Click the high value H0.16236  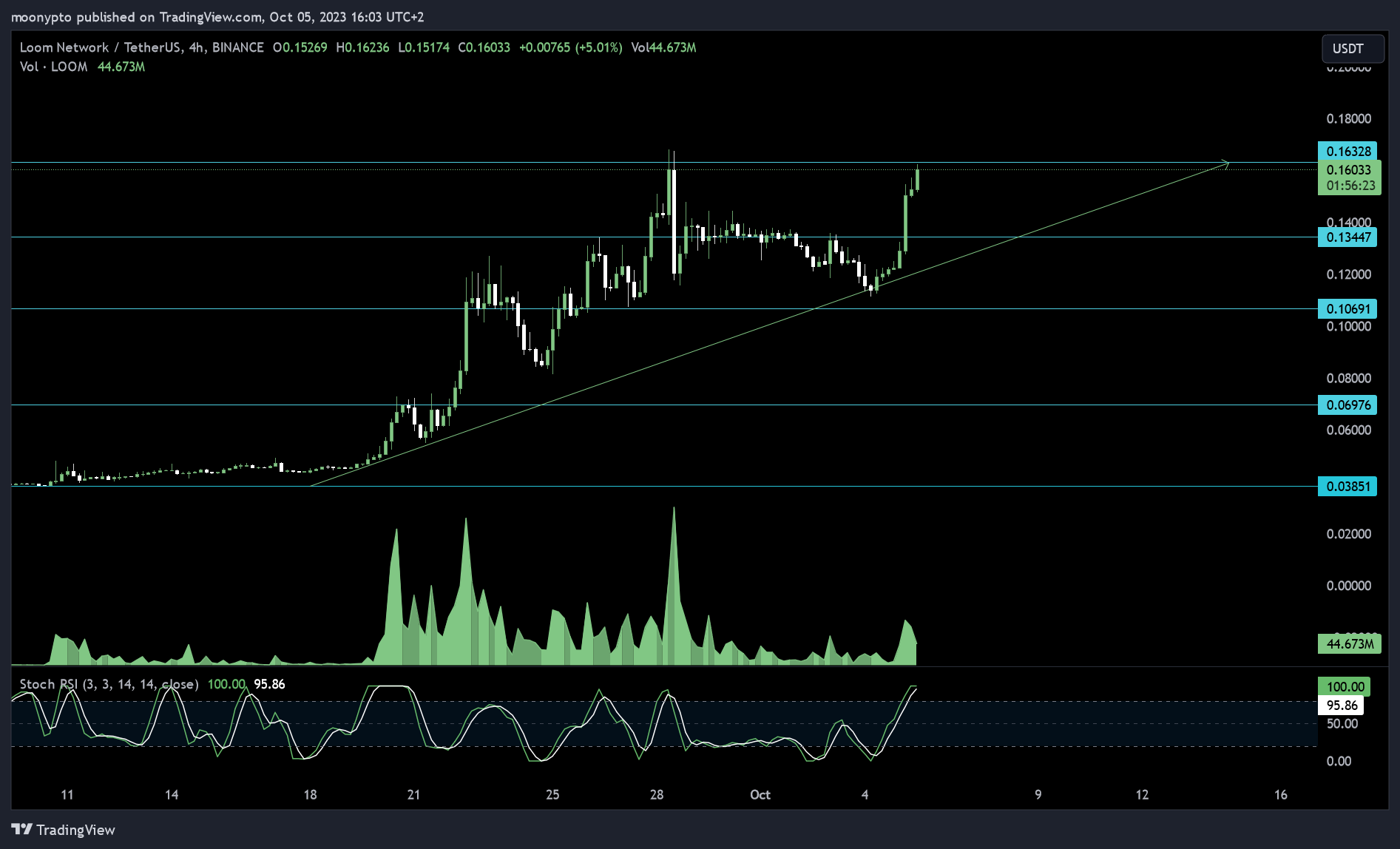pyautogui.click(x=362, y=47)
